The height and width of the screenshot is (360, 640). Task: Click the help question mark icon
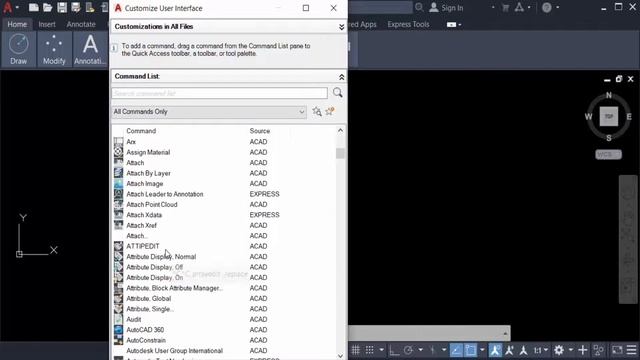(x=547, y=7)
